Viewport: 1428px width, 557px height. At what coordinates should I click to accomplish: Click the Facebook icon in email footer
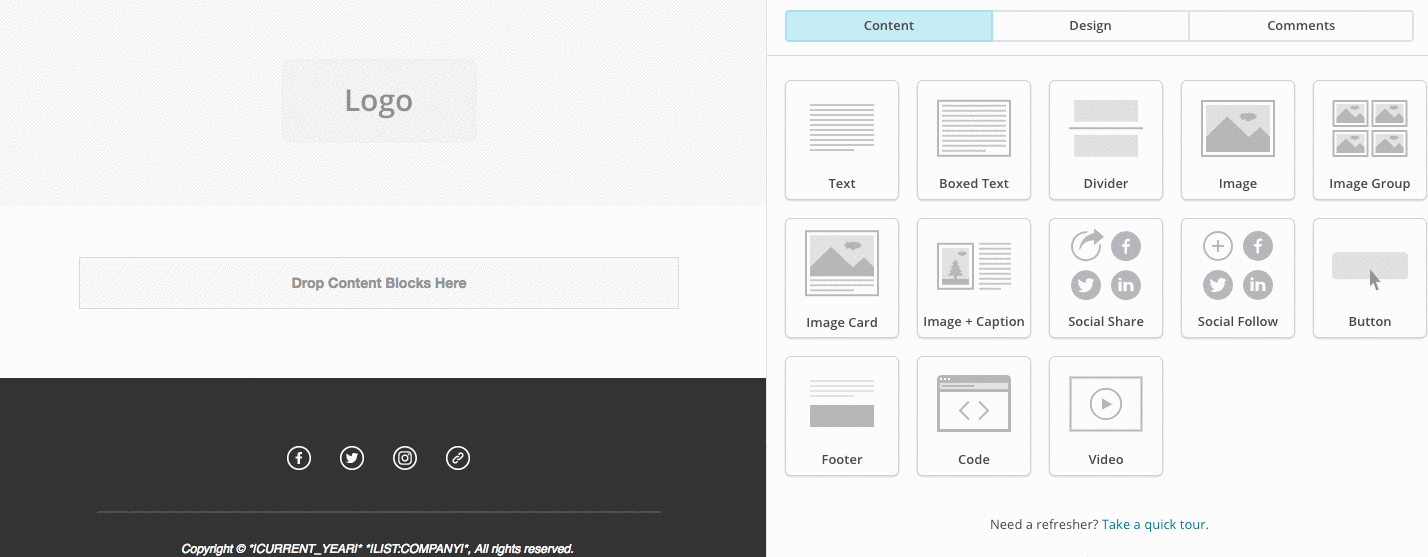coord(299,458)
